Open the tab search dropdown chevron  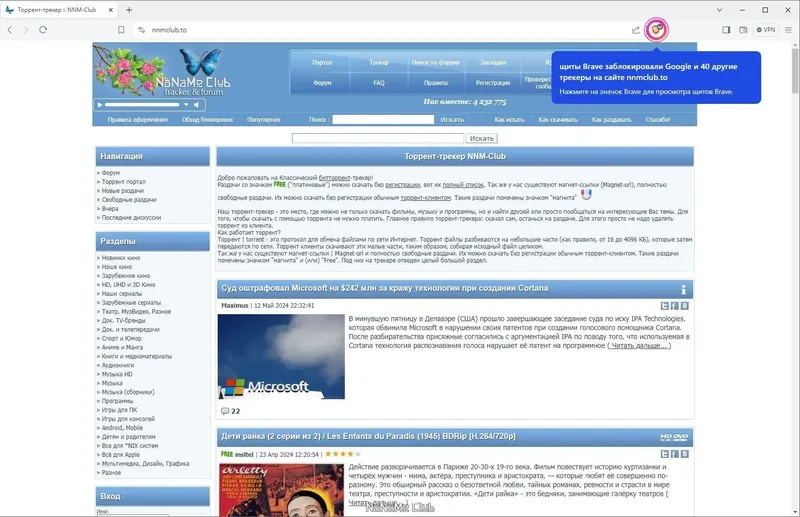pyautogui.click(x=719, y=10)
